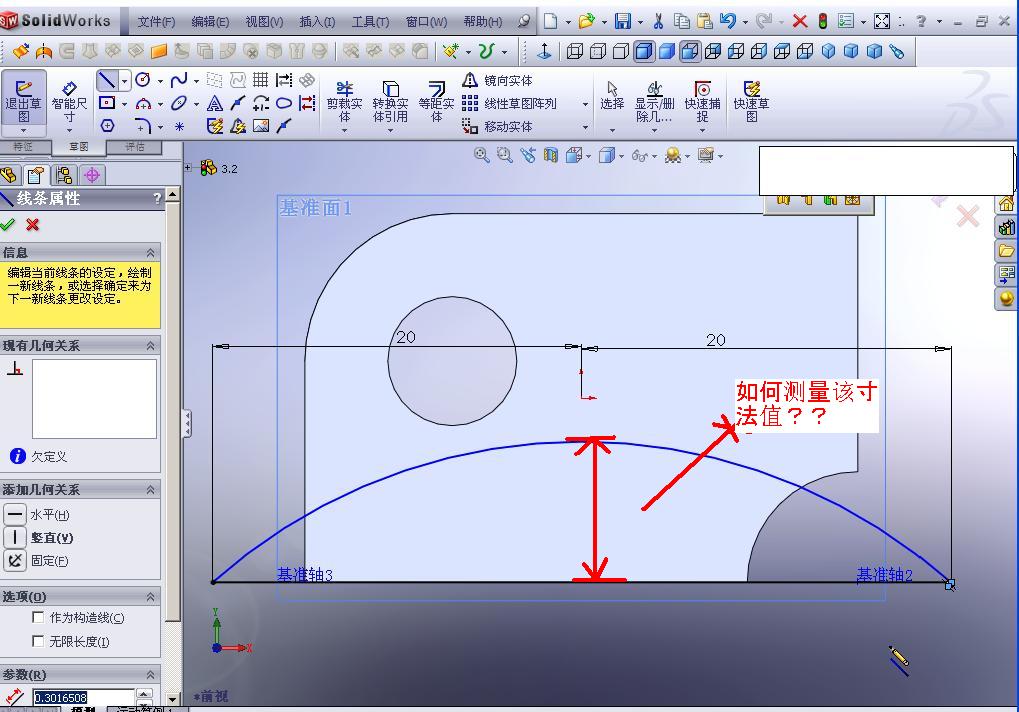Select the Smart Dimension (智能尺寸) tool

tap(69, 101)
